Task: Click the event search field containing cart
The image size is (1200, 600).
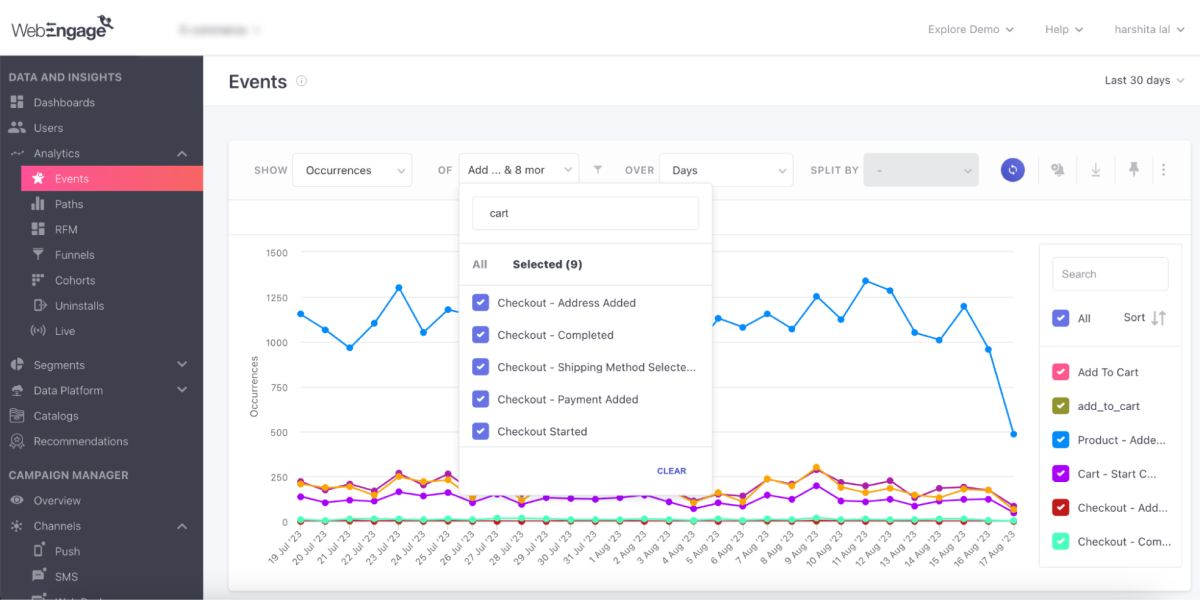Action: click(x=585, y=213)
